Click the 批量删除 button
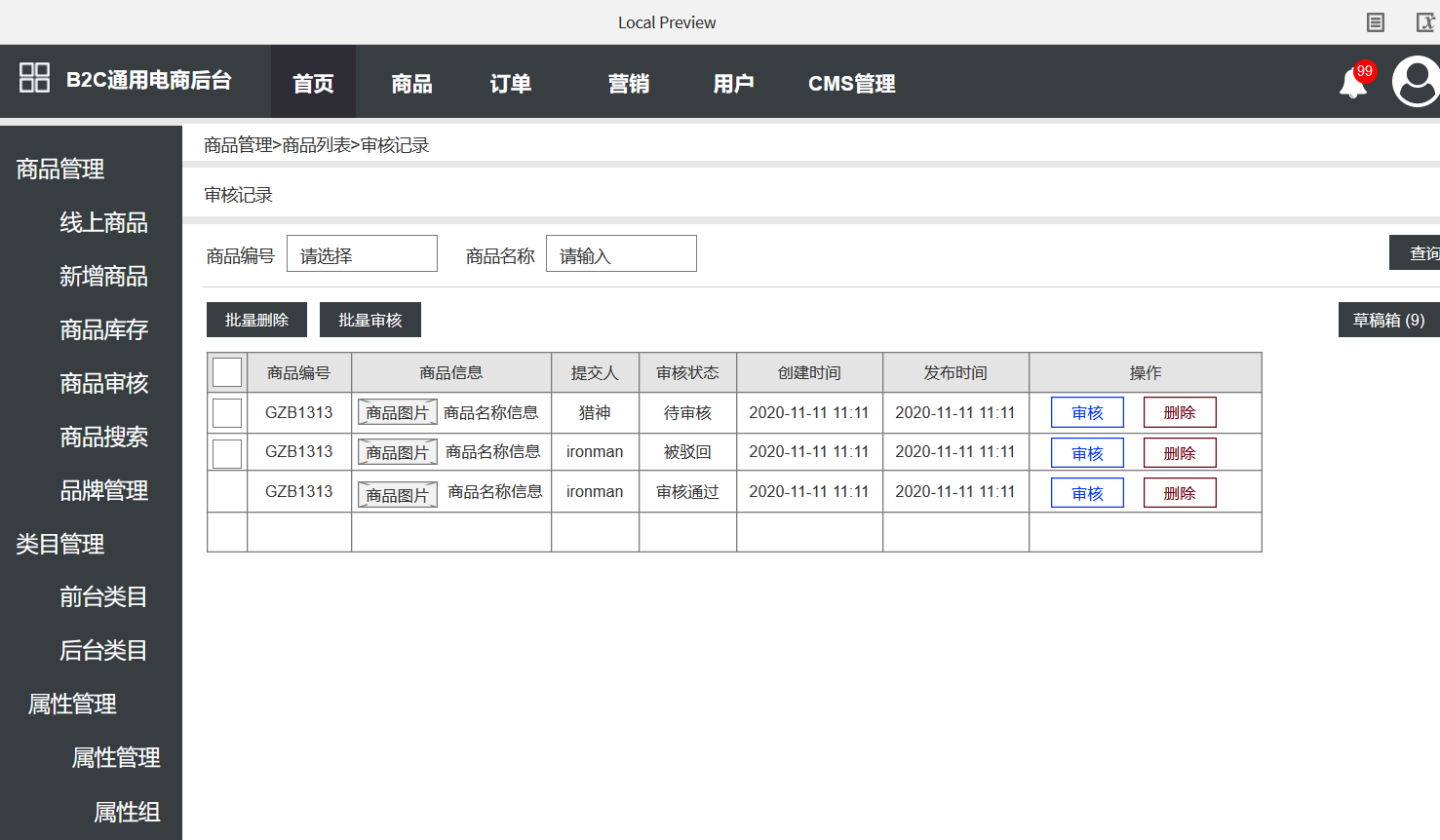 tap(256, 320)
